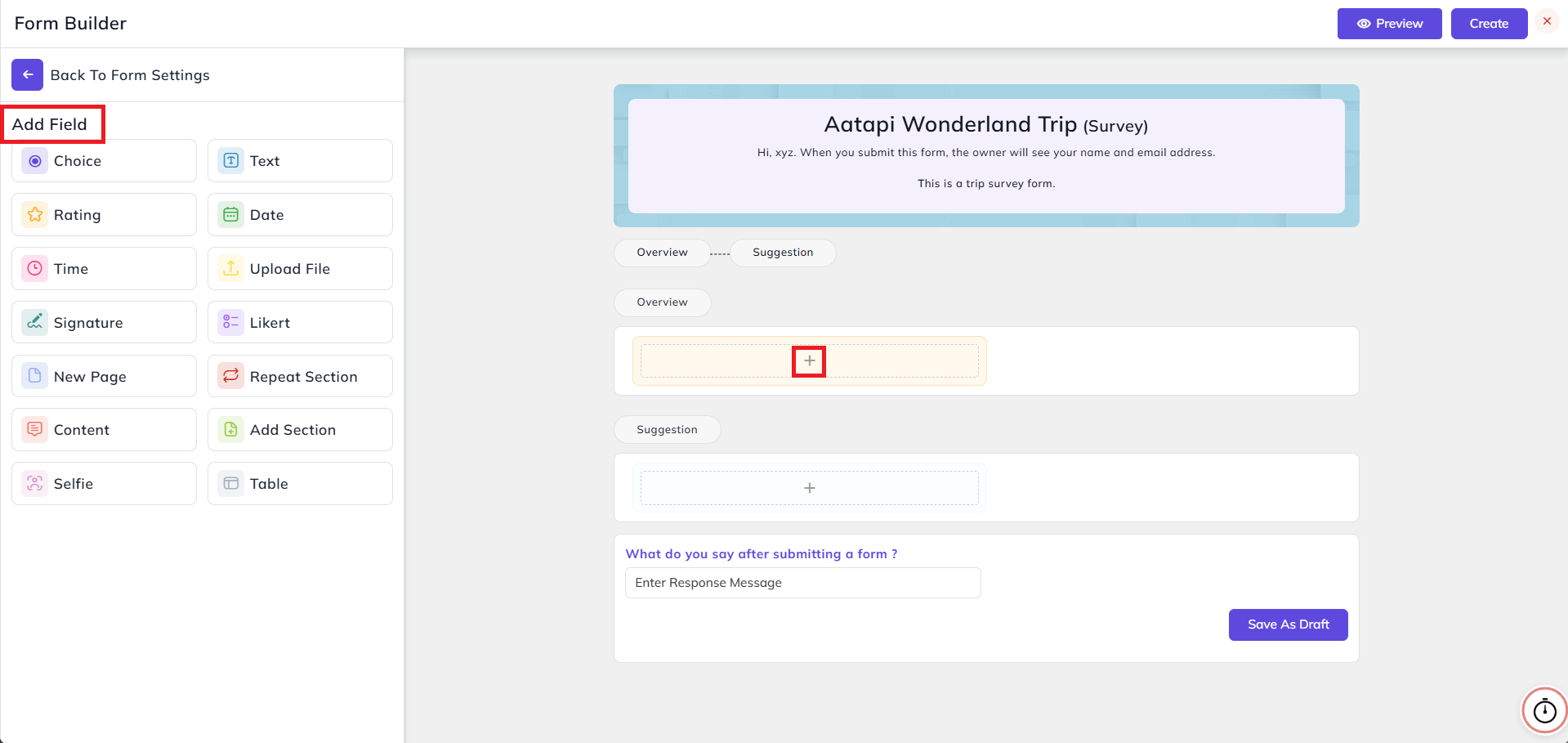The height and width of the screenshot is (743, 1568).
Task: Add a Likert field
Action: pyautogui.click(x=300, y=323)
